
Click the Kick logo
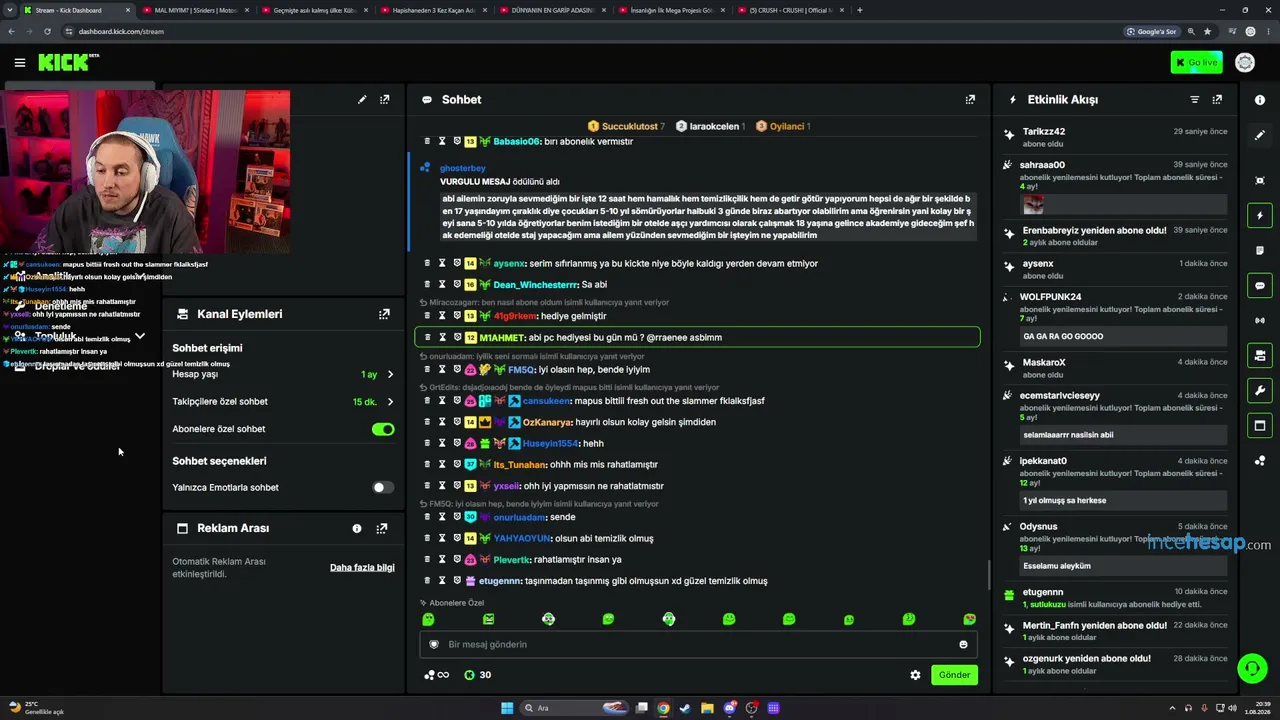point(68,62)
